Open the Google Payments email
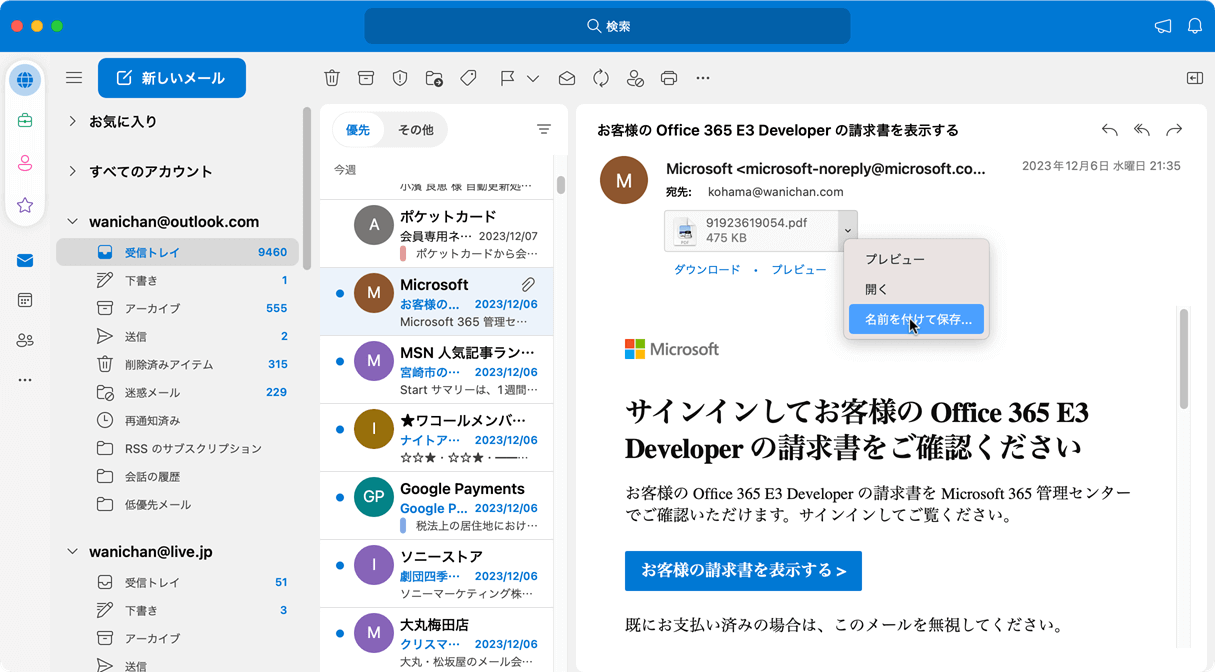The image size is (1215, 672). pyautogui.click(x=436, y=506)
